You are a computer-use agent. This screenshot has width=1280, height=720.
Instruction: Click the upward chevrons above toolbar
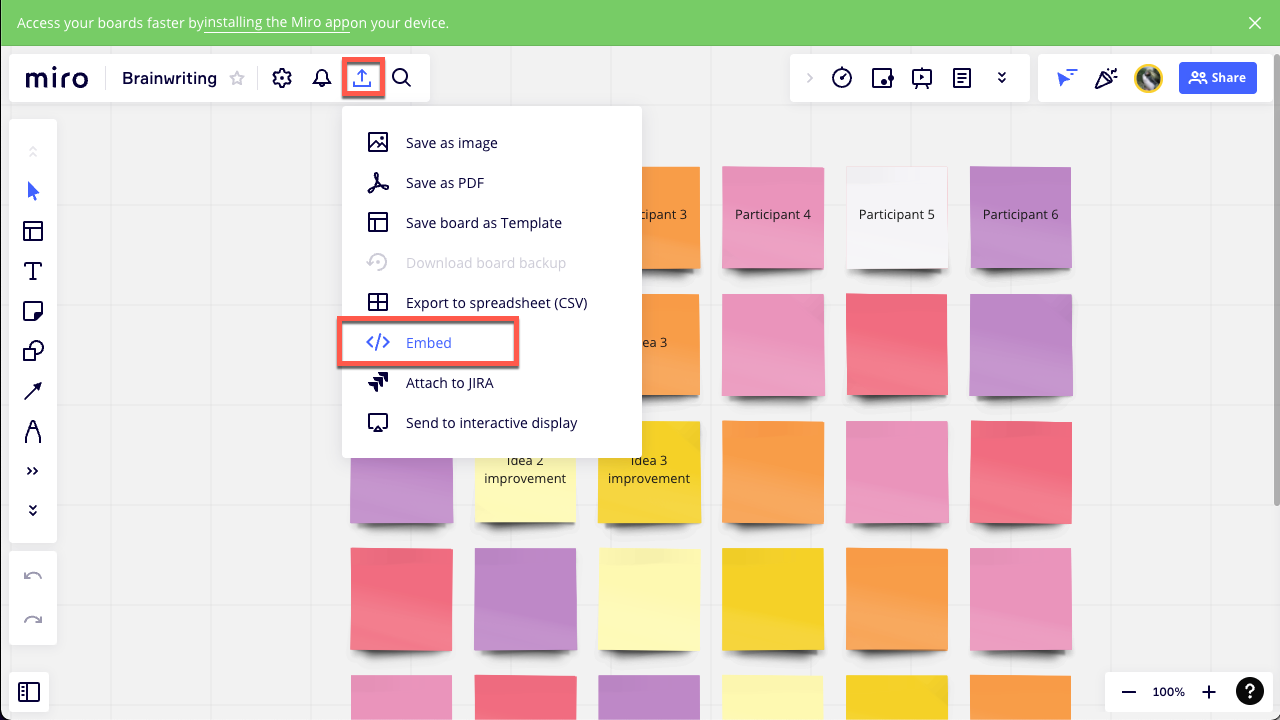click(33, 152)
